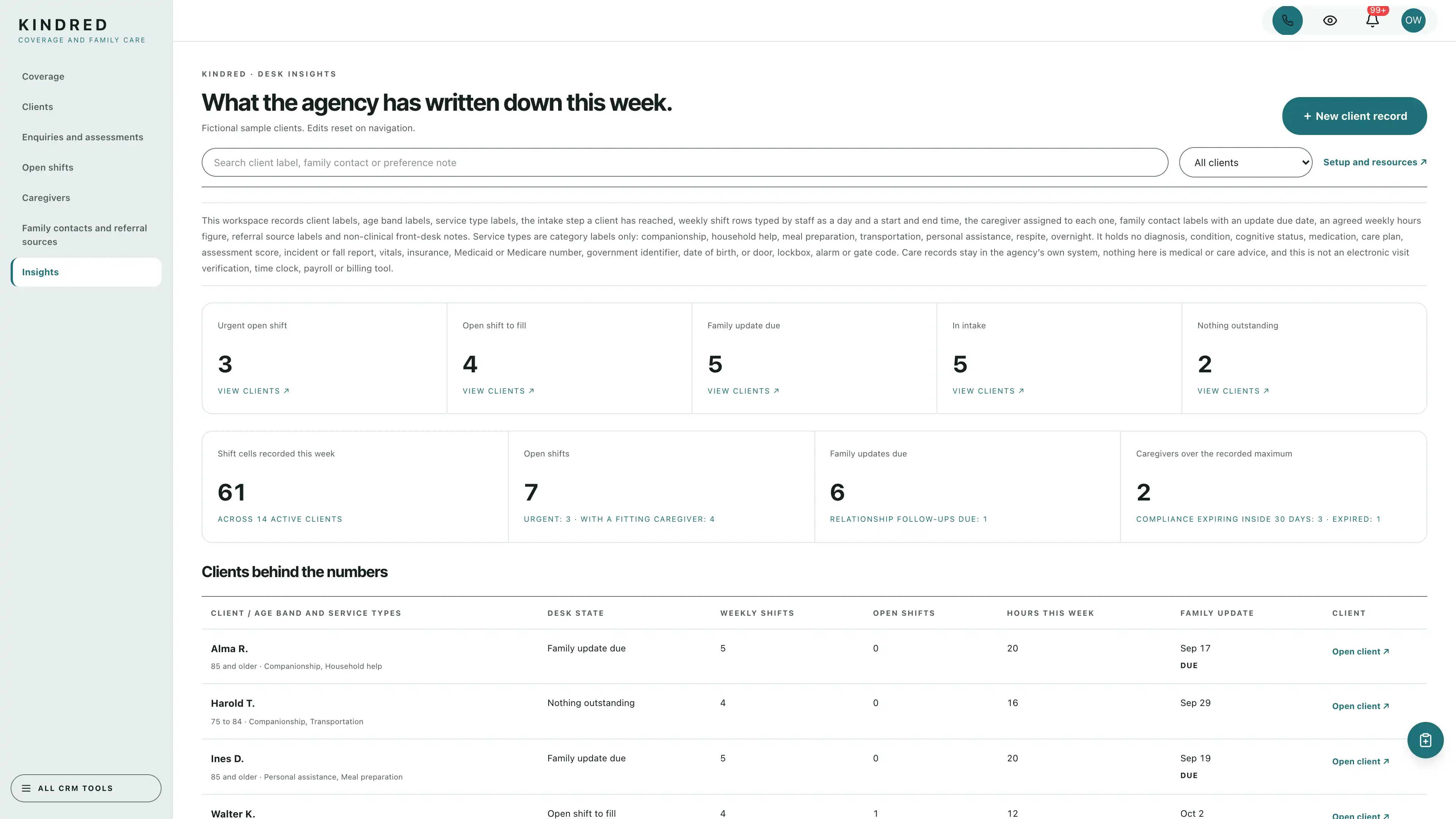
Task: Click the Hours This Week column header
Action: [x=1050, y=613]
